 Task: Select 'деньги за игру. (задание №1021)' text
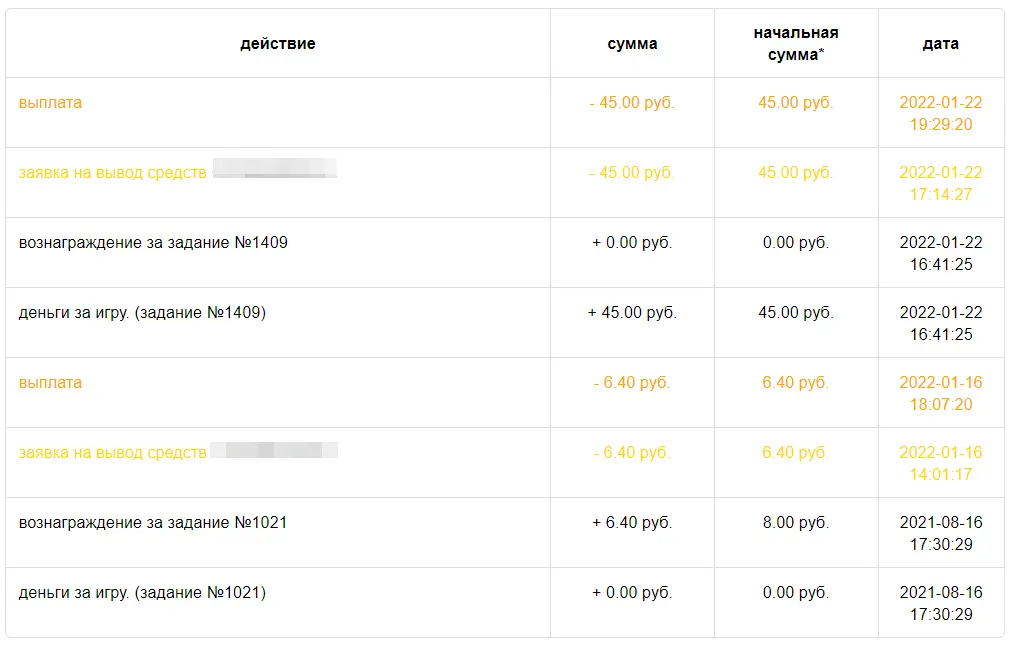pos(142,592)
